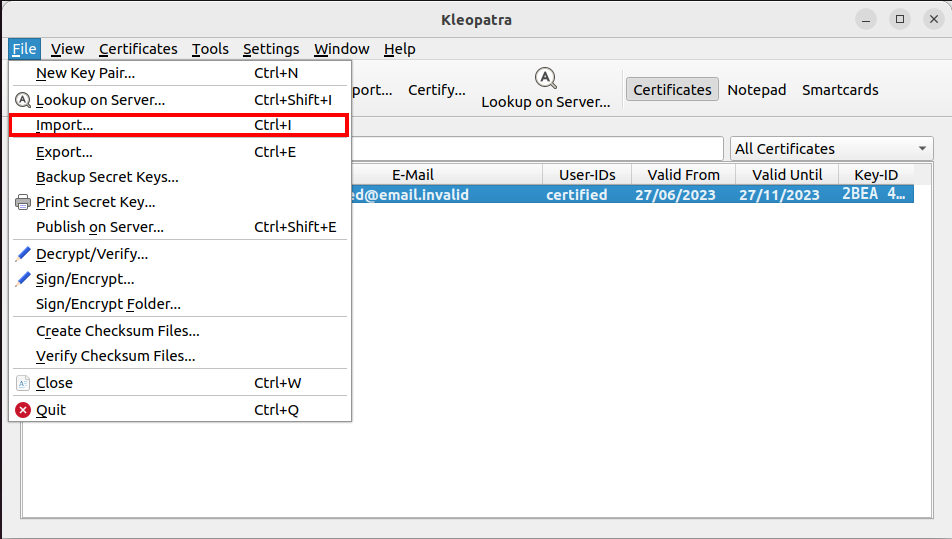Screen dimensions: 952x539
Task: Choose Create Checksum Files...
Action: pyautogui.click(x=180, y=331)
